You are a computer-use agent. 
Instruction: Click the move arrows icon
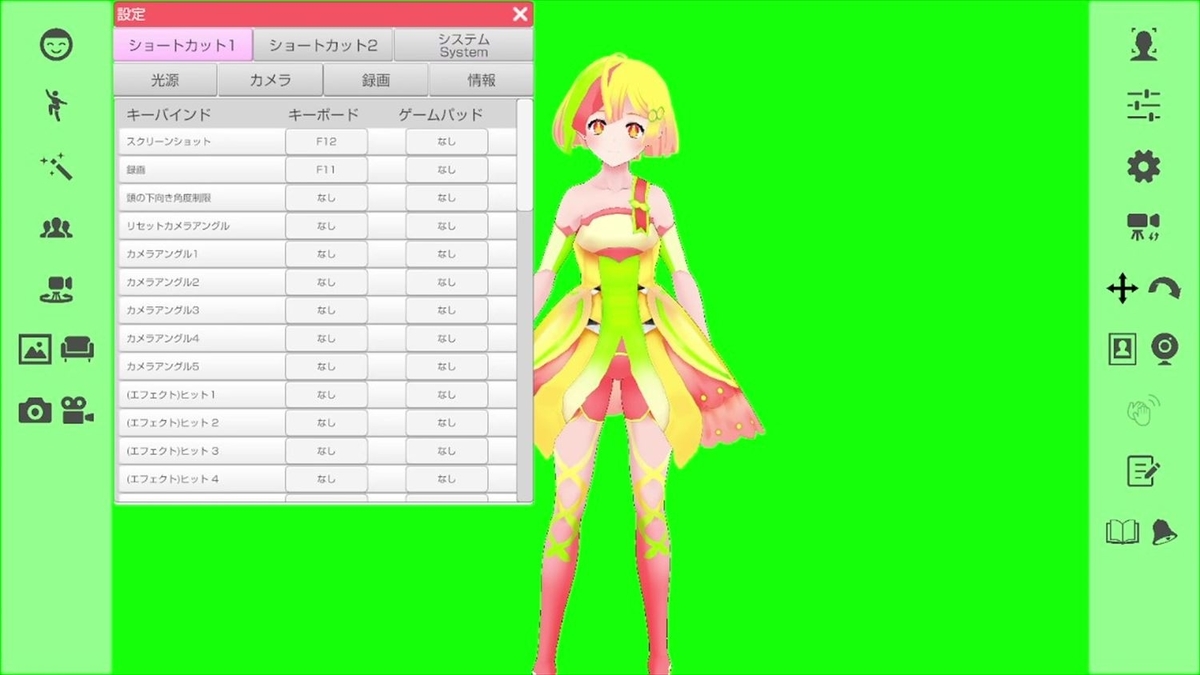click(1122, 290)
